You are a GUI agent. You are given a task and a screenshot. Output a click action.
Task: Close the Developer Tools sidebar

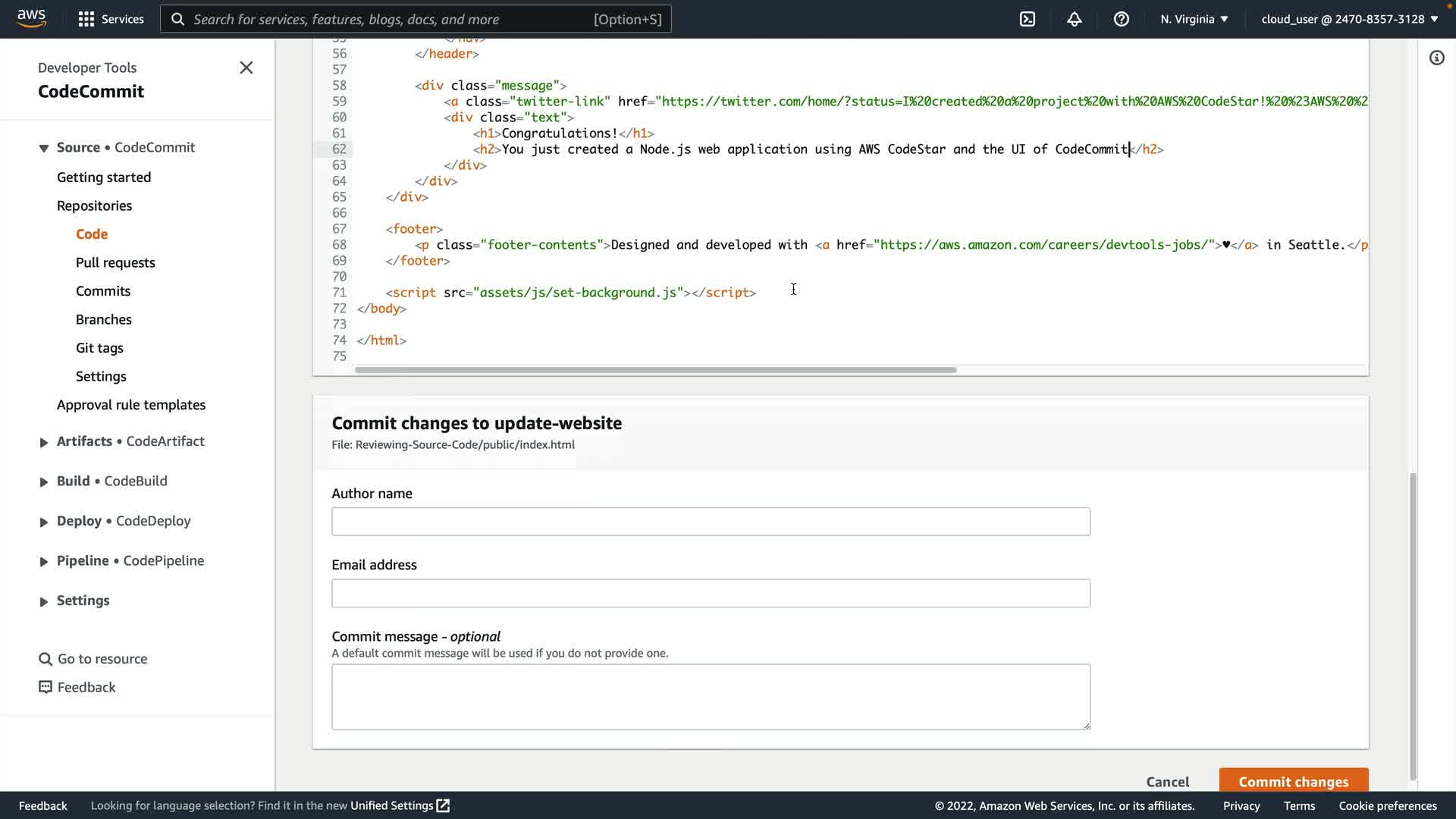tap(246, 67)
